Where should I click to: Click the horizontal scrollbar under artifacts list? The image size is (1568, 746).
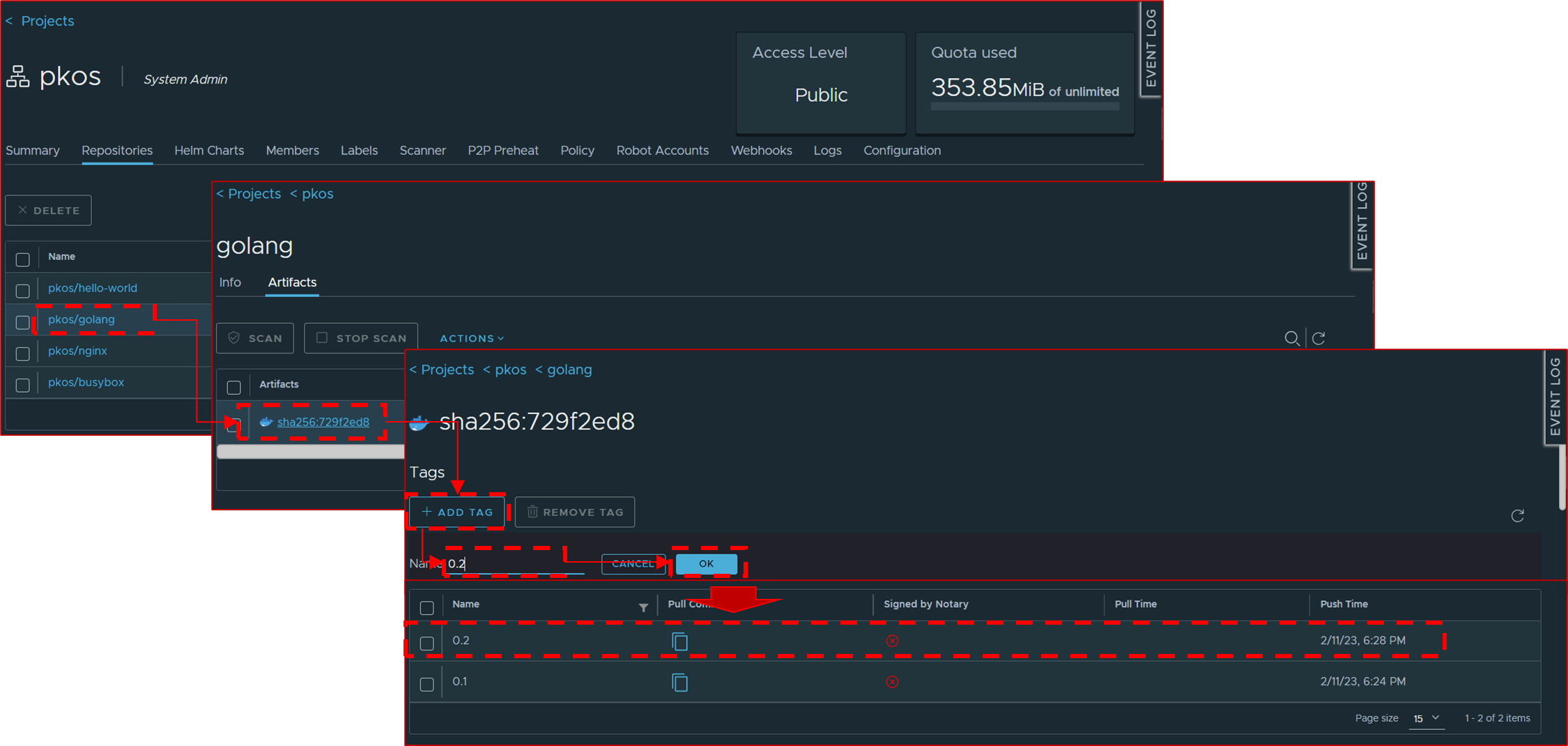pyautogui.click(x=311, y=452)
